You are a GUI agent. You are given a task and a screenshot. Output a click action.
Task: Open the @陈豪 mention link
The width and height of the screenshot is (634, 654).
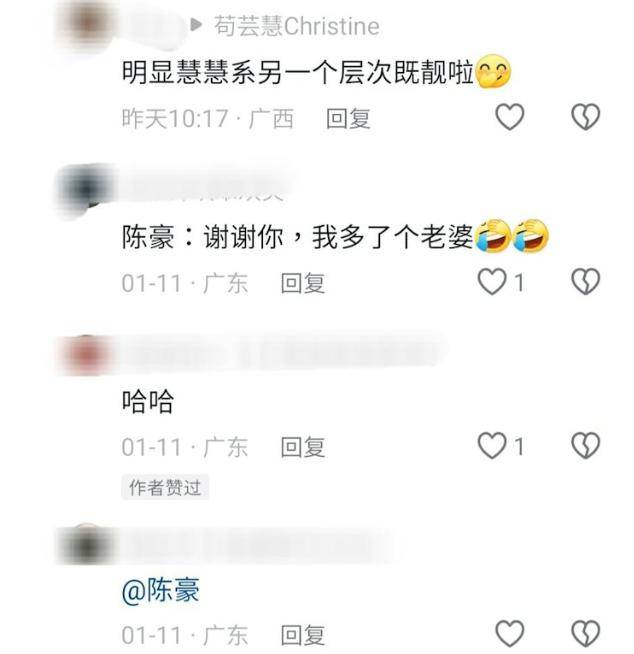click(161, 591)
